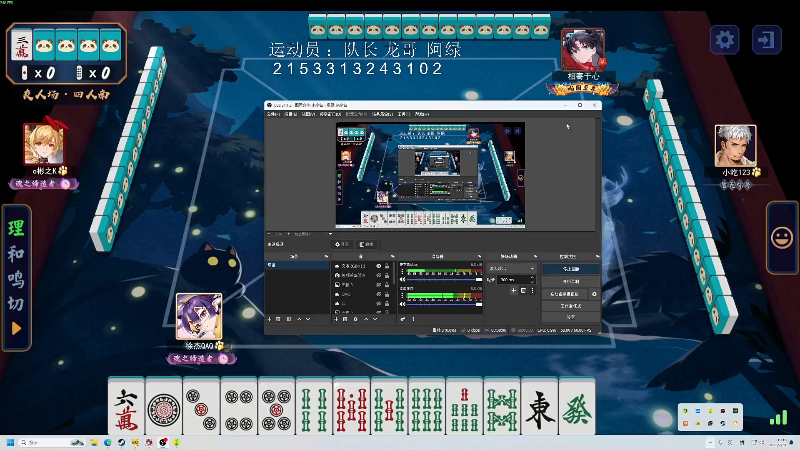Image resolution: width=800 pixels, height=450 pixels.
Task: Click highlighted stop streaming button in OBS
Action: [x=571, y=269]
